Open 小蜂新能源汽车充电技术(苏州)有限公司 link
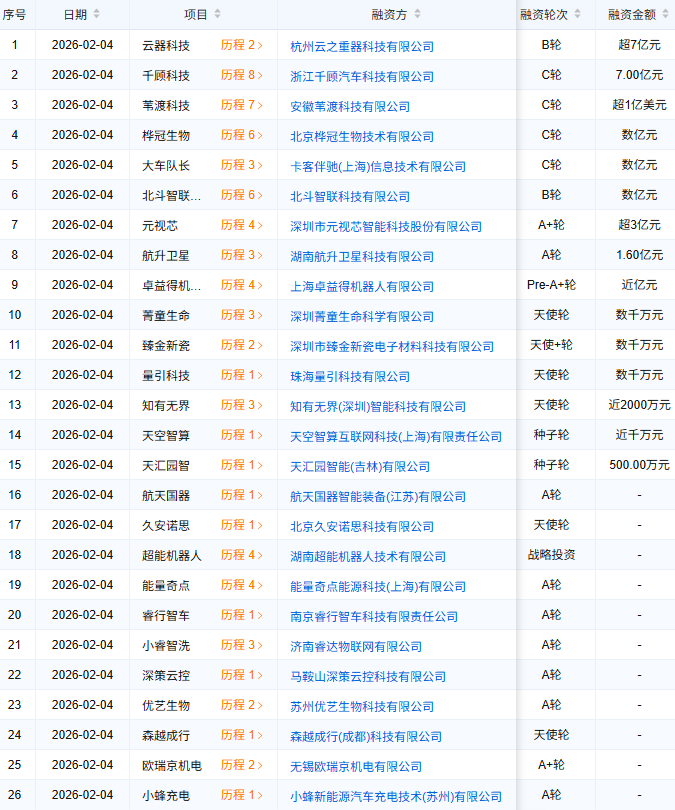This screenshot has width=675, height=810. point(396,796)
